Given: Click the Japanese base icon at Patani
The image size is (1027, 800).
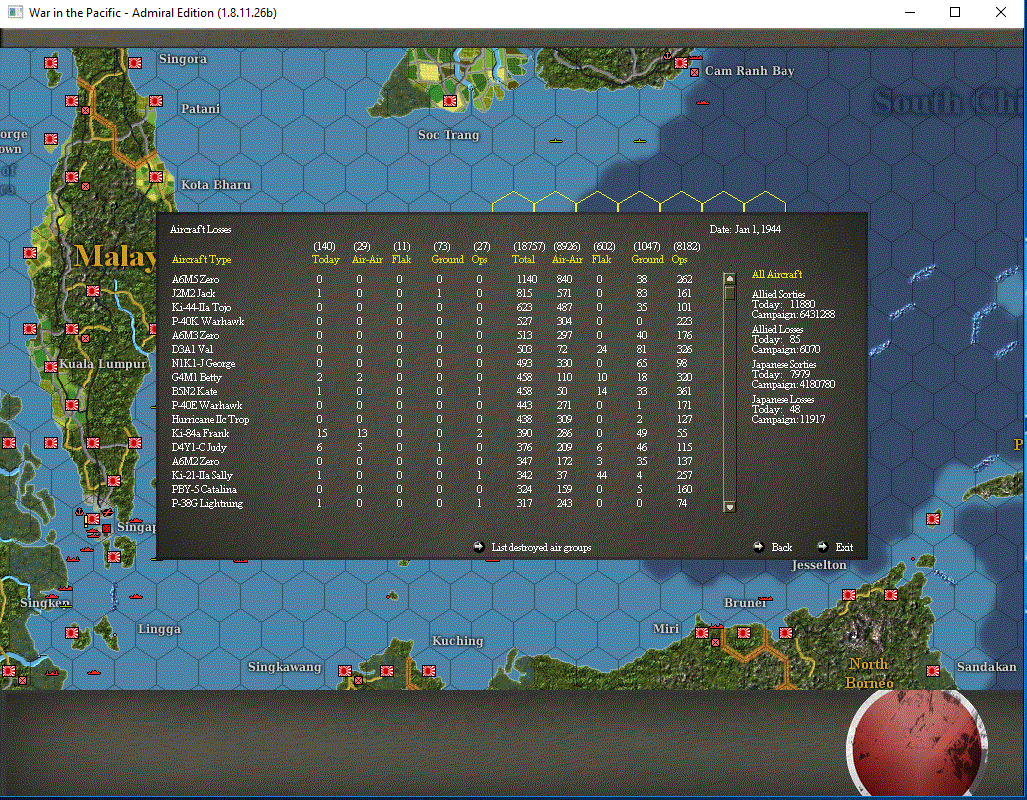Looking at the screenshot, I should coord(156,101).
